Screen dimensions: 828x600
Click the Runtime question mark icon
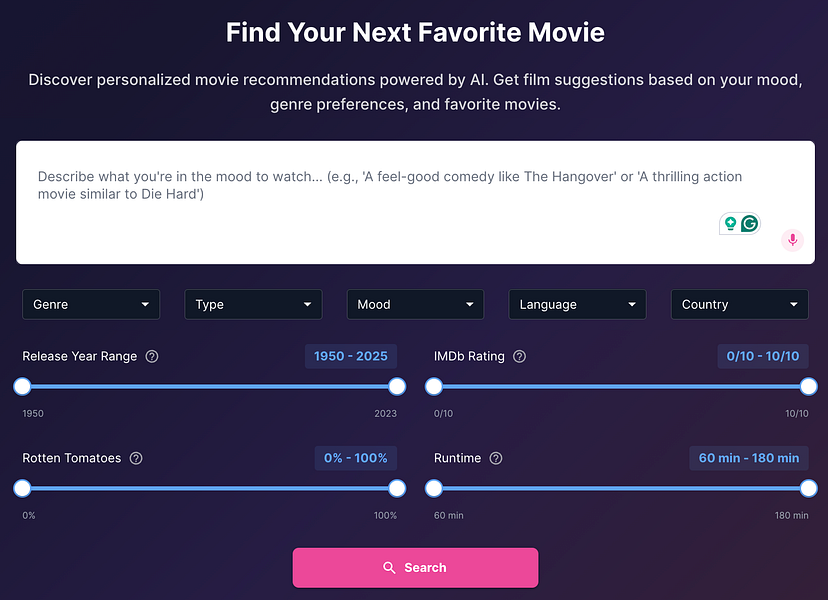pos(494,458)
